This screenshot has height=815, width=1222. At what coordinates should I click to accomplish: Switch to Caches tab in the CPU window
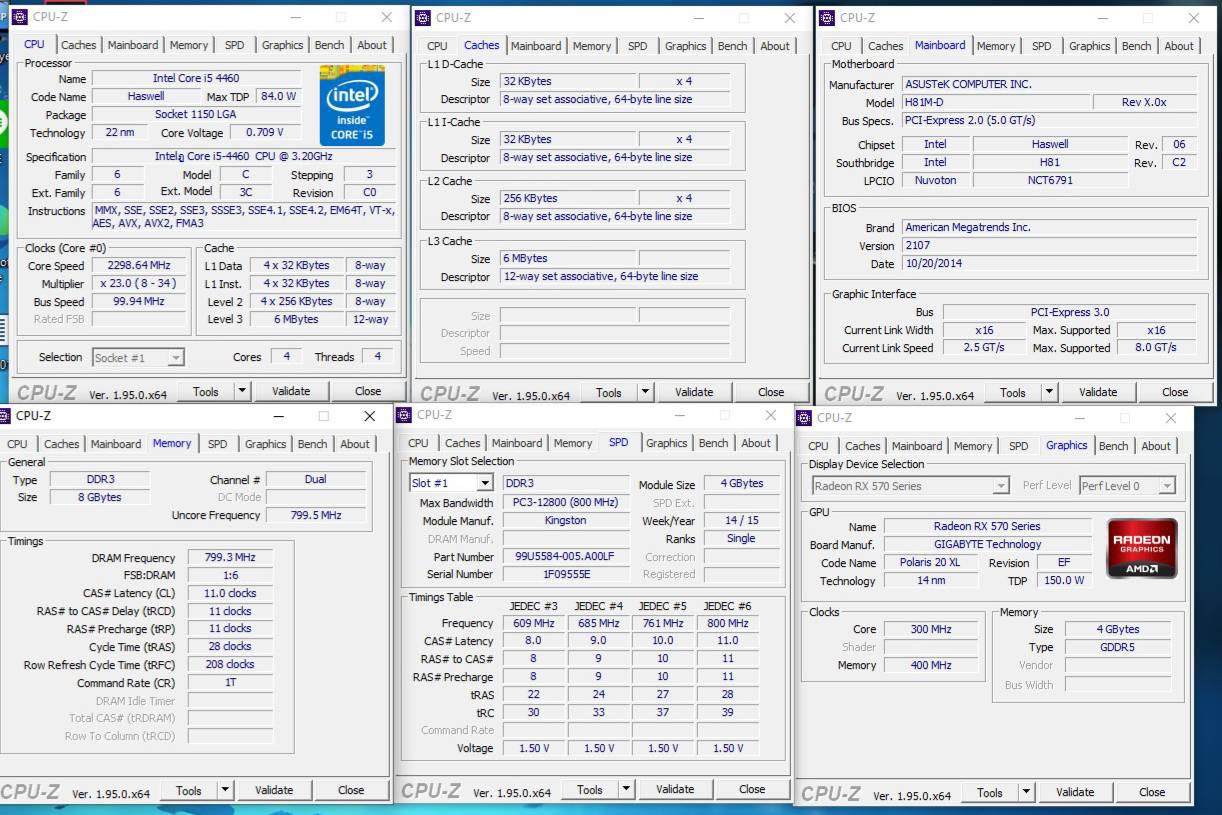tap(78, 45)
